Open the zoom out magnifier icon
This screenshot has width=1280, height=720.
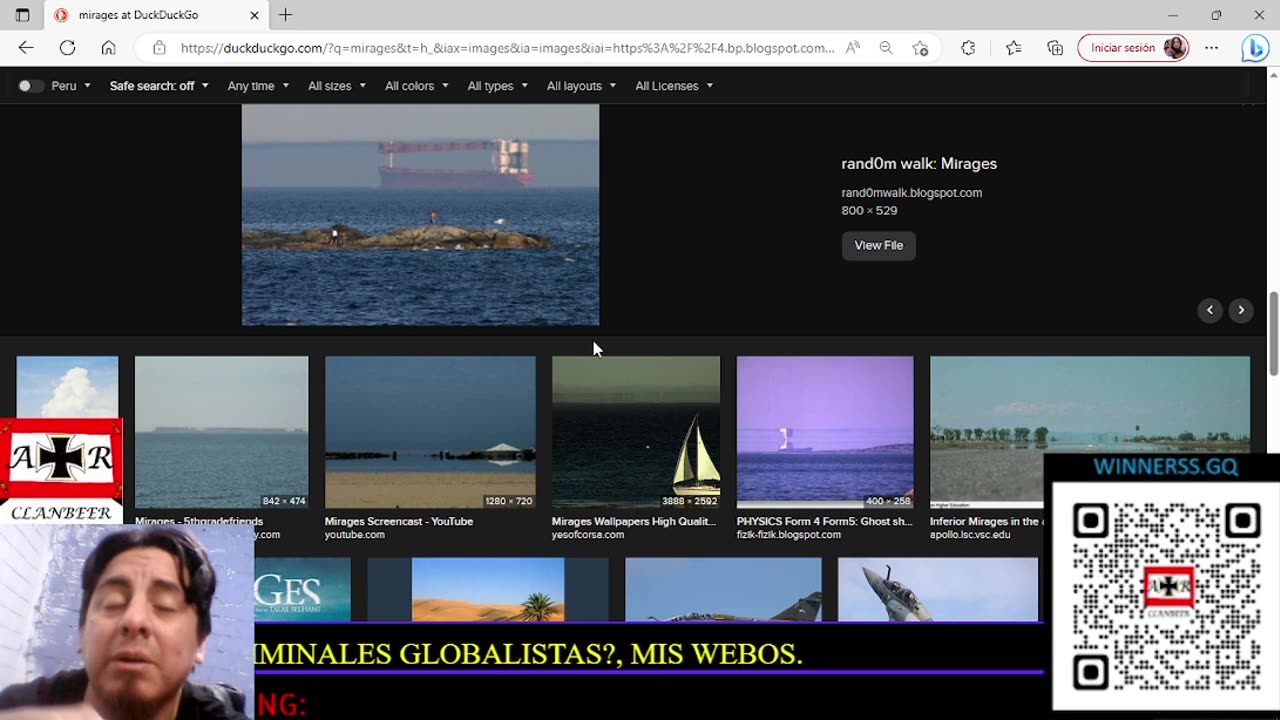pos(886,48)
